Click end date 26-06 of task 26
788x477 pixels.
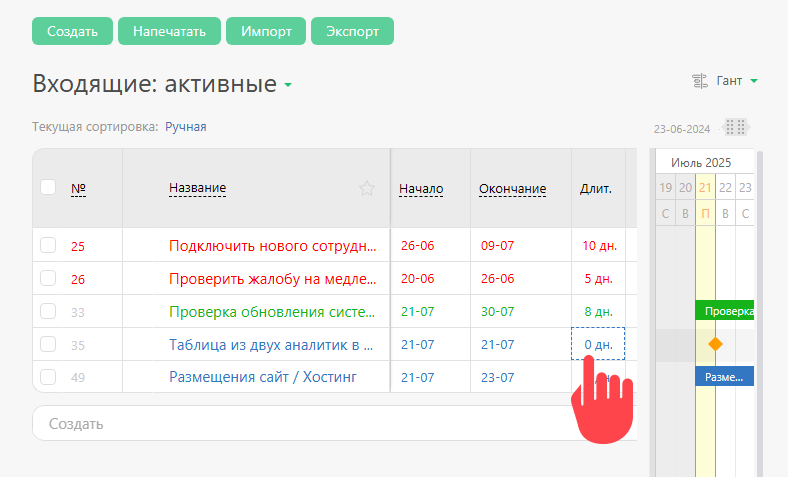click(498, 279)
